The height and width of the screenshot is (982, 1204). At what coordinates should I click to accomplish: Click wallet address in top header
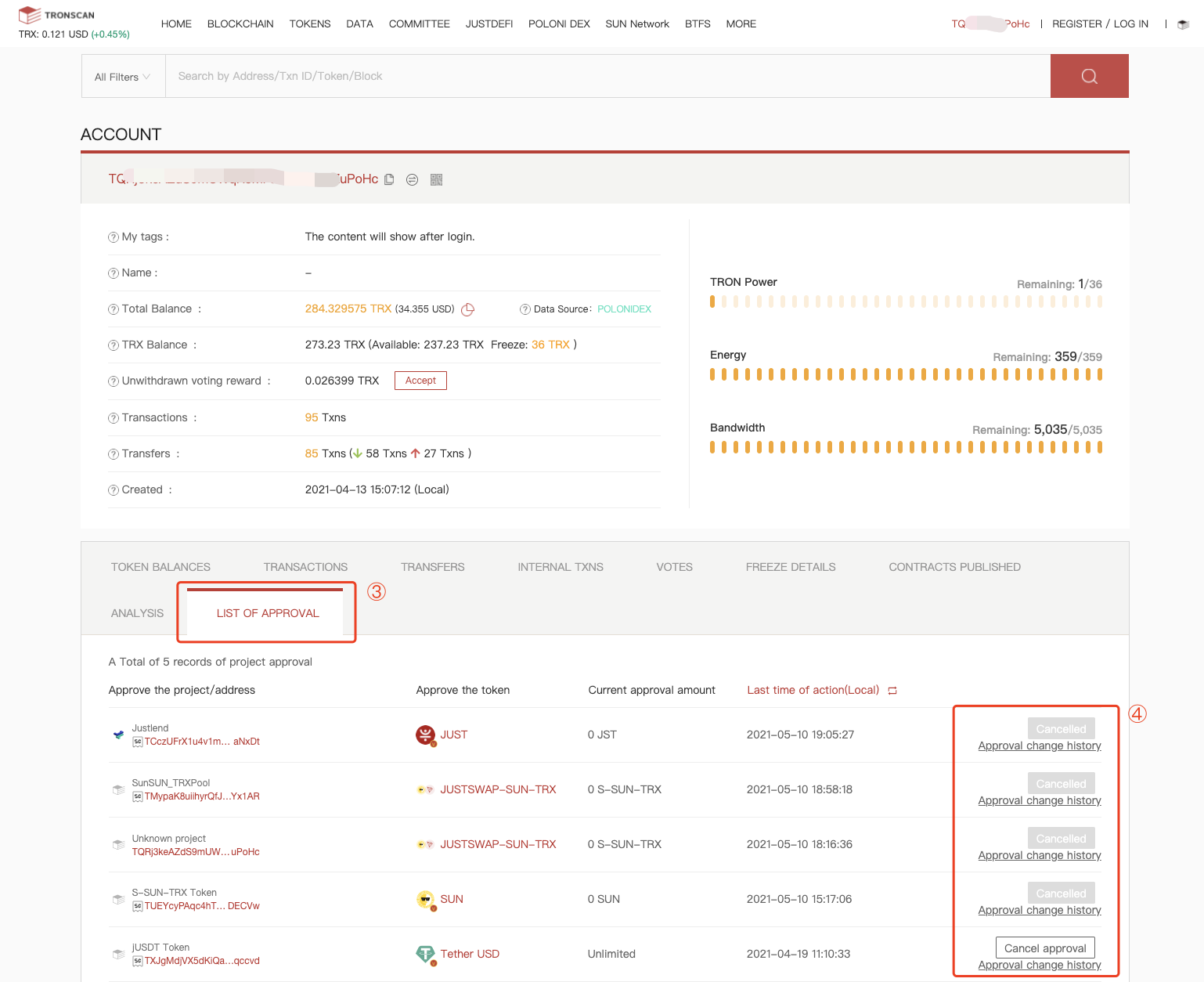point(990,24)
